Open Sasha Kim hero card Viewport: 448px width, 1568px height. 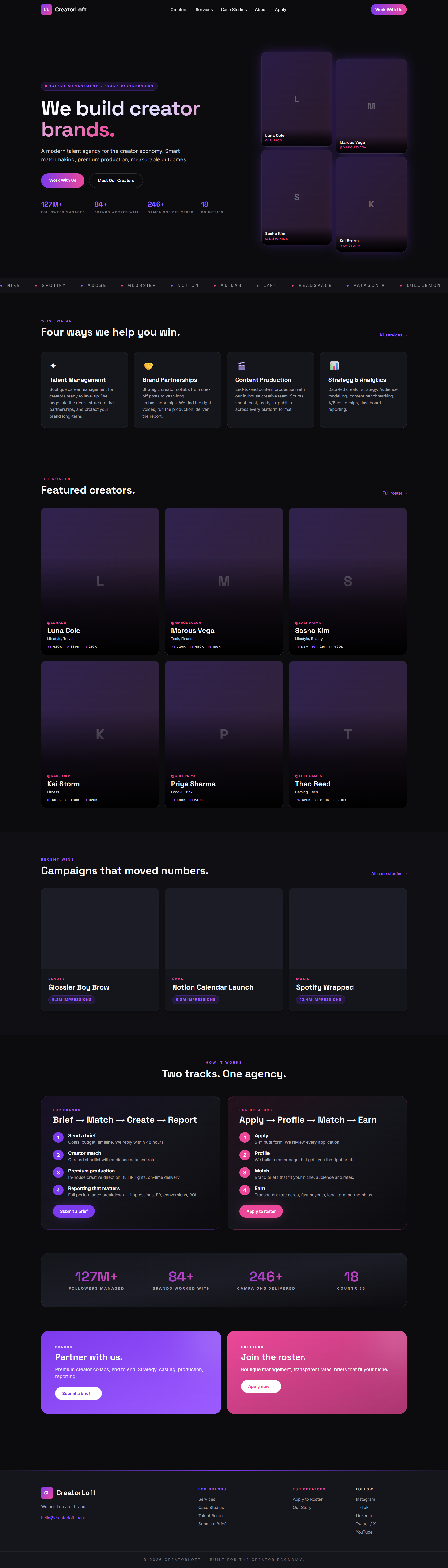pos(296,197)
